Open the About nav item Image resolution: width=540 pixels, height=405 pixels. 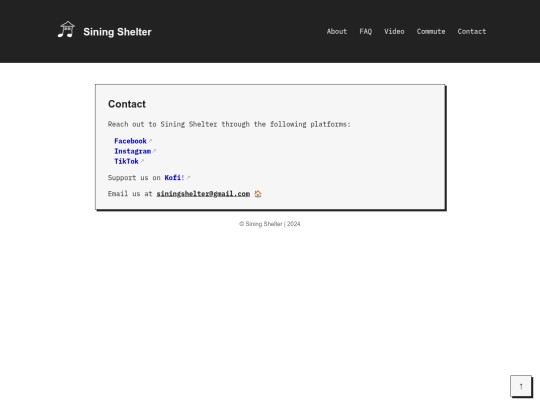point(336,31)
